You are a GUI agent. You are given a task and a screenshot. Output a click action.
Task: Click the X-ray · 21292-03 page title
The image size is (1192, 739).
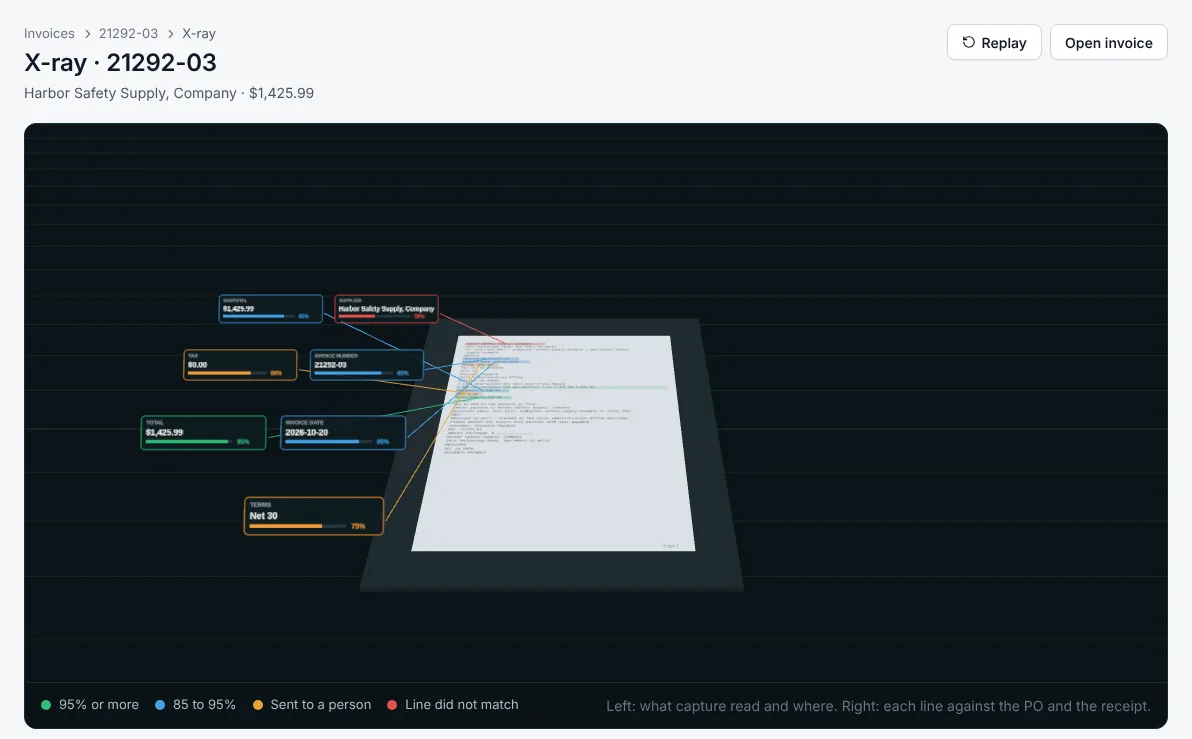[x=120, y=62]
